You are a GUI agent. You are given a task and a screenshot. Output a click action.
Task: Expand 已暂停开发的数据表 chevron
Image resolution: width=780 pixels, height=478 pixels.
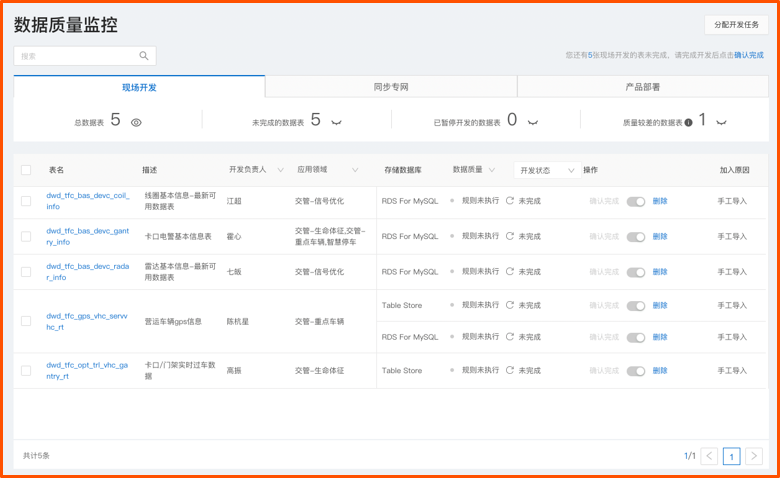[533, 122]
